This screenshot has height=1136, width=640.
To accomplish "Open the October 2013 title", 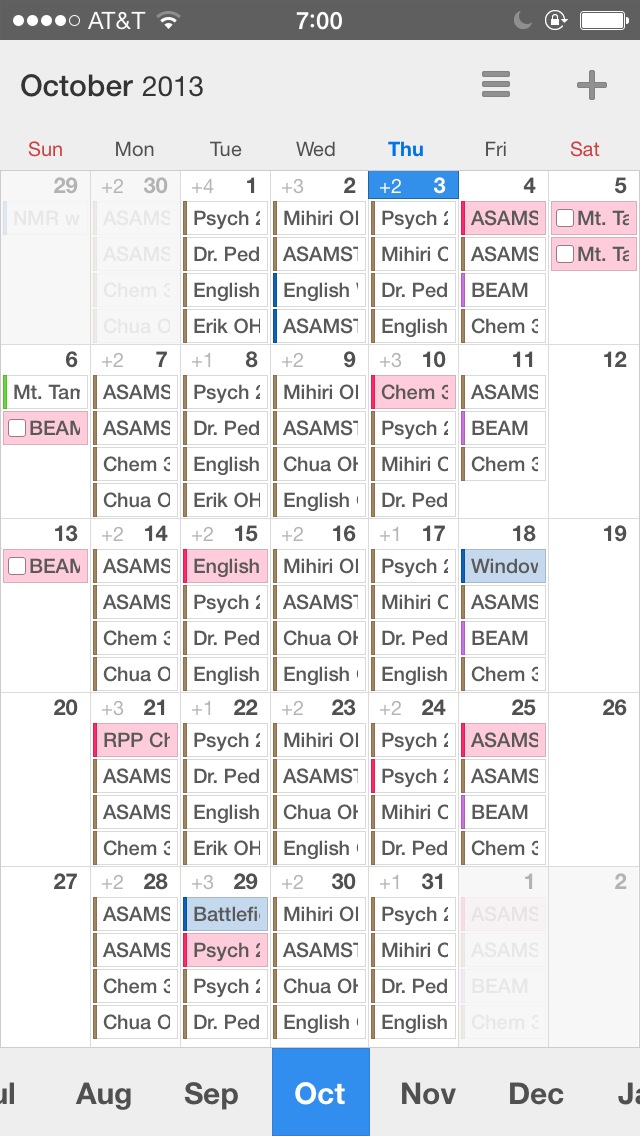I will point(112,86).
